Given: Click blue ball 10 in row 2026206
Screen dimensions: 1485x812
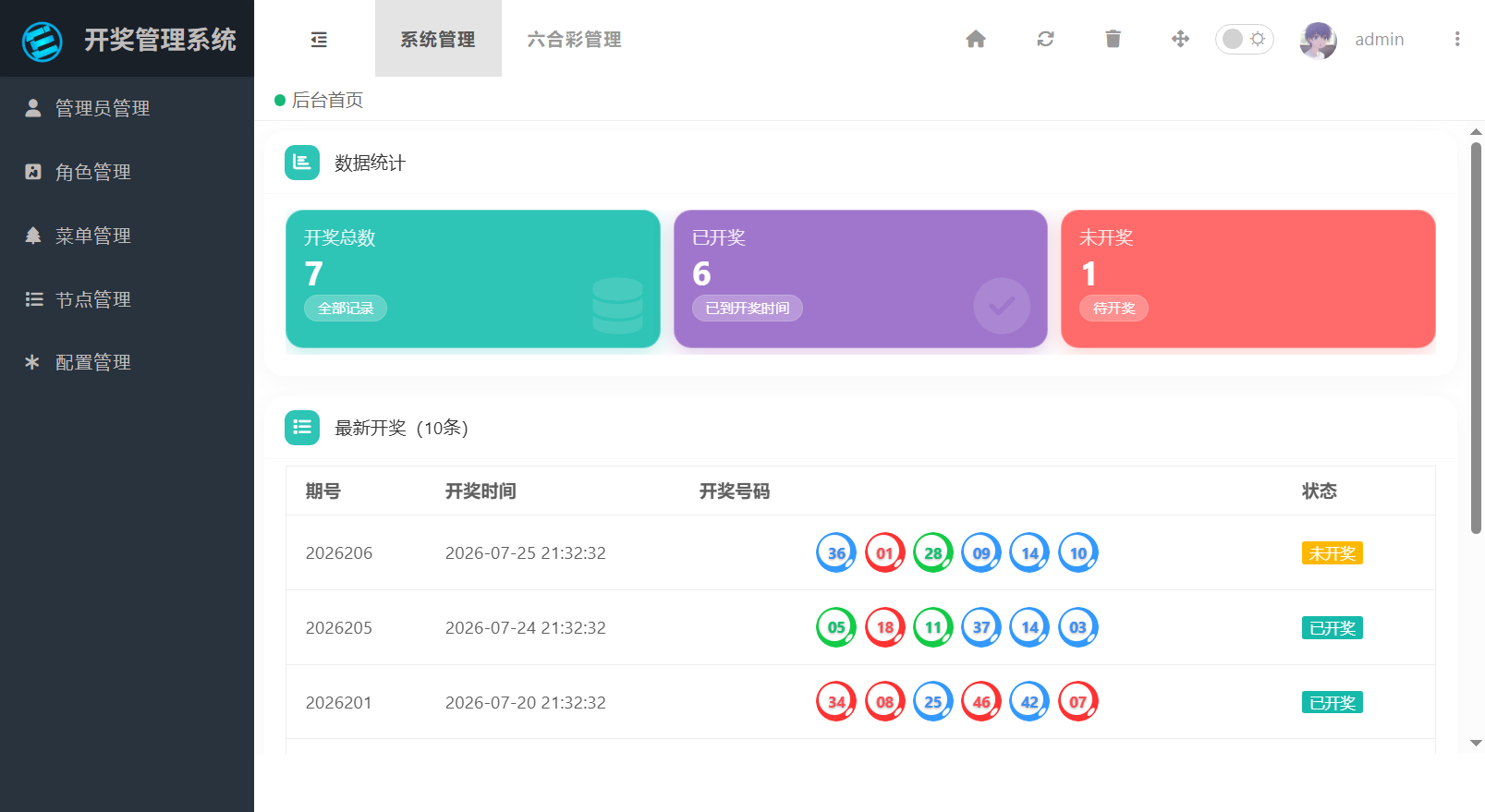Looking at the screenshot, I should [1078, 552].
